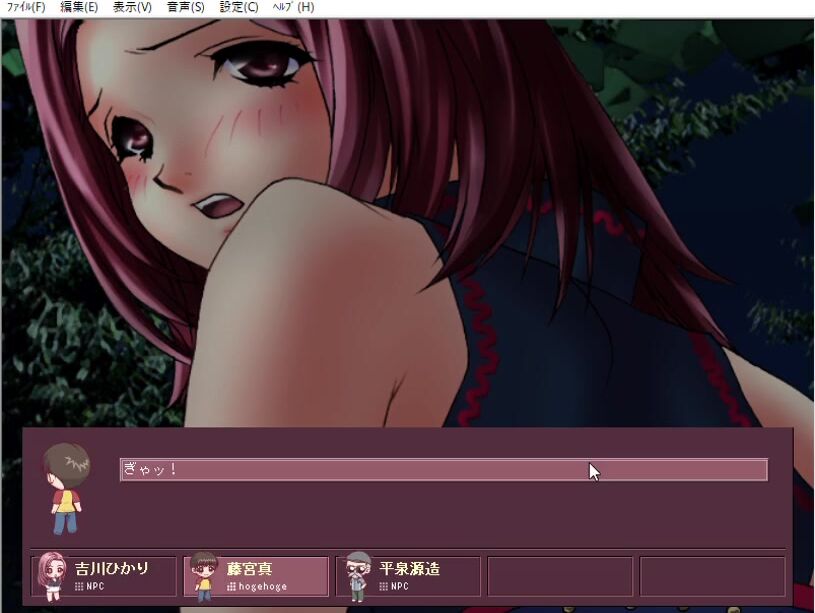Open the 設定(C) menu
The width and height of the screenshot is (815, 613).
coord(238,7)
